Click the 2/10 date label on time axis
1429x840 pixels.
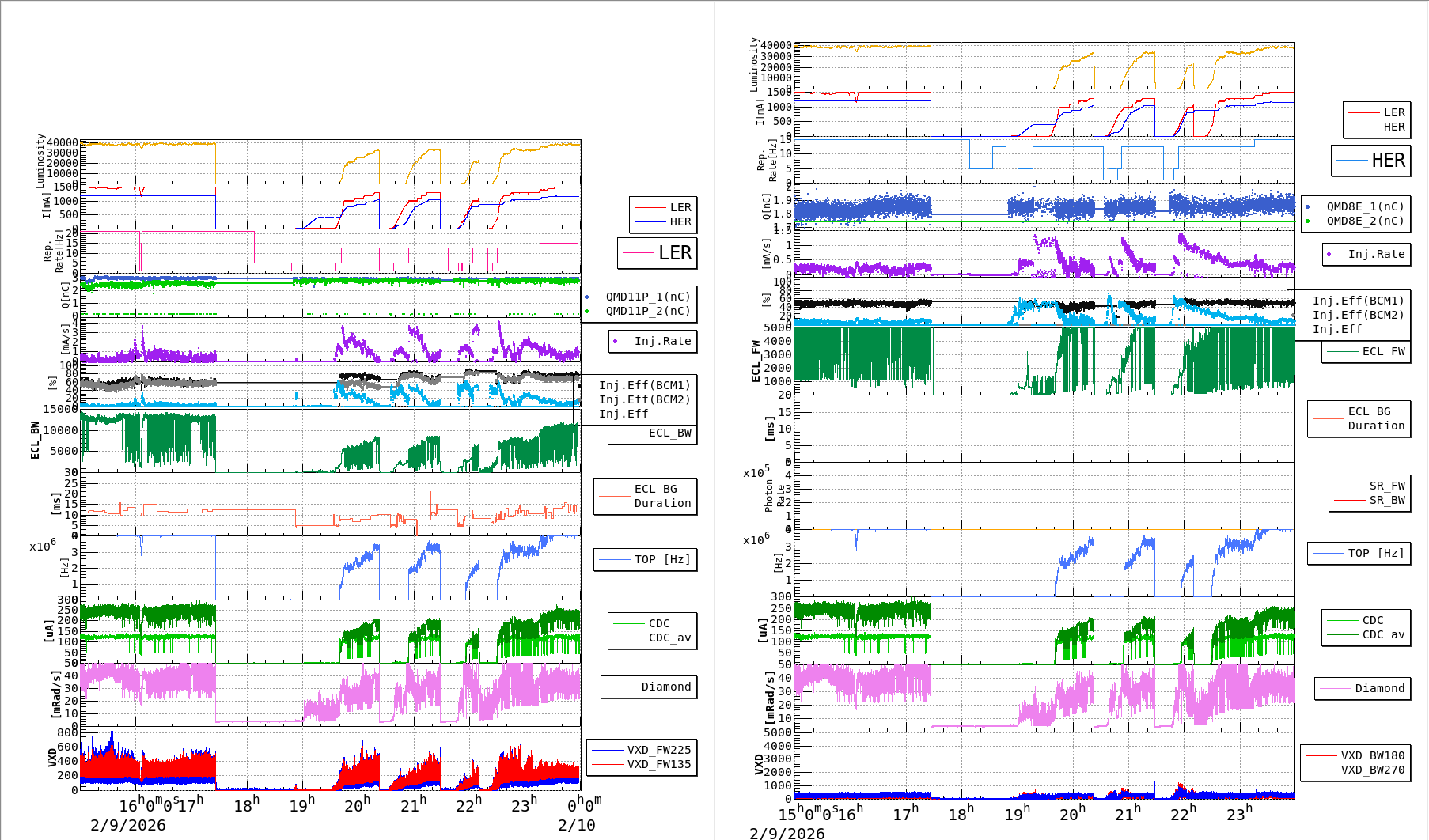576,825
